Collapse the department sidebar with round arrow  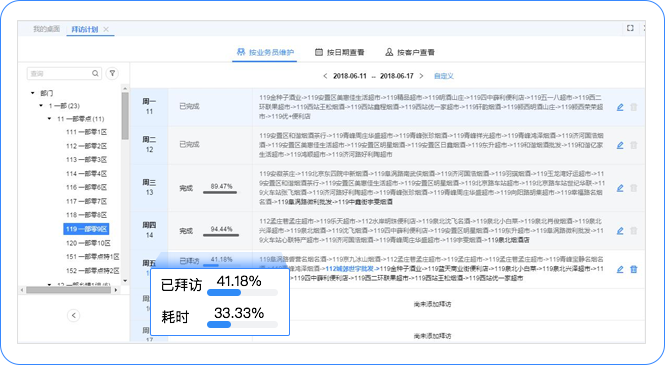pyautogui.click(x=73, y=315)
